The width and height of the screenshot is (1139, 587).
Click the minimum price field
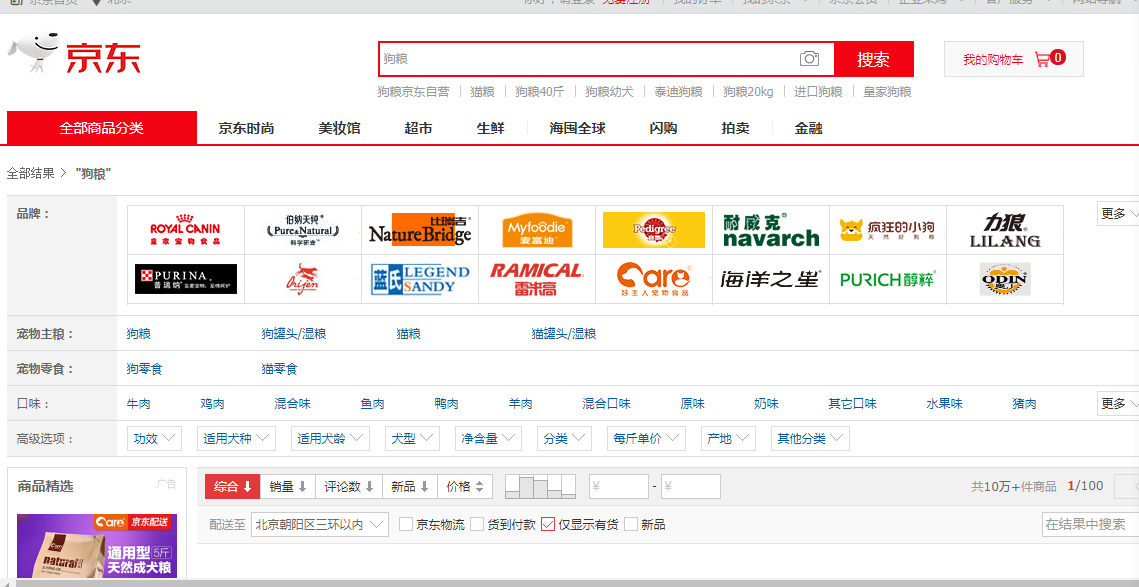coord(619,487)
